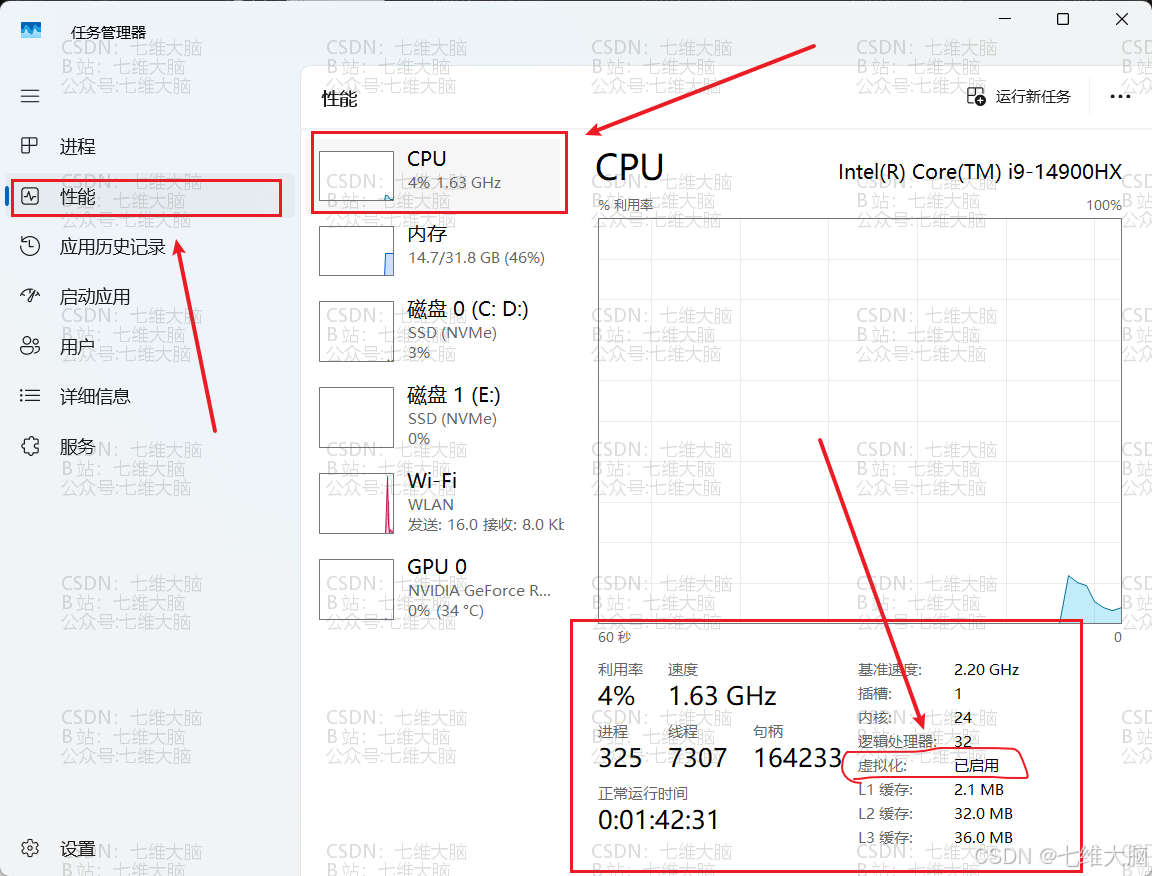Viewport: 1152px width, 876px height.
Task: Go to the 用户 page
Action: [150, 346]
